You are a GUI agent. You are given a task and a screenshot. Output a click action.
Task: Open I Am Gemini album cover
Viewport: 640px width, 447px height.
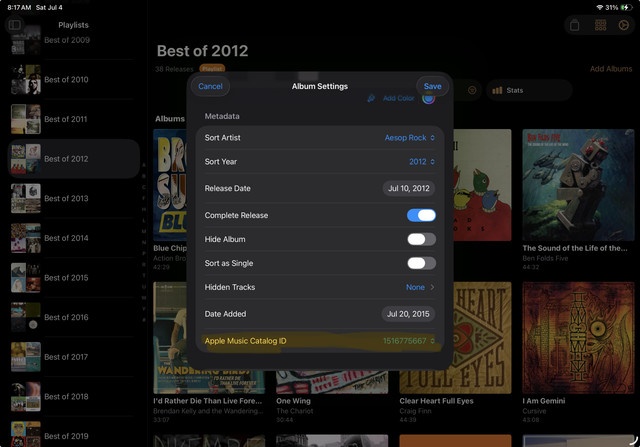(578, 338)
